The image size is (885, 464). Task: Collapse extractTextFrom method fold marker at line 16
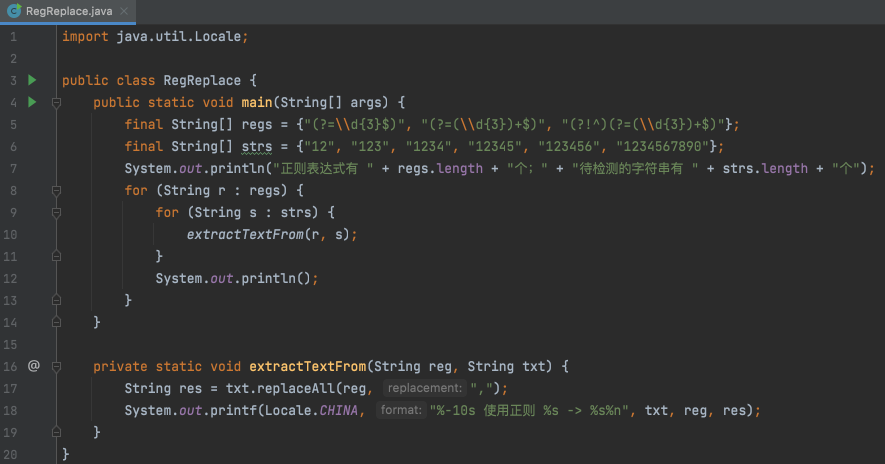tap(56, 366)
